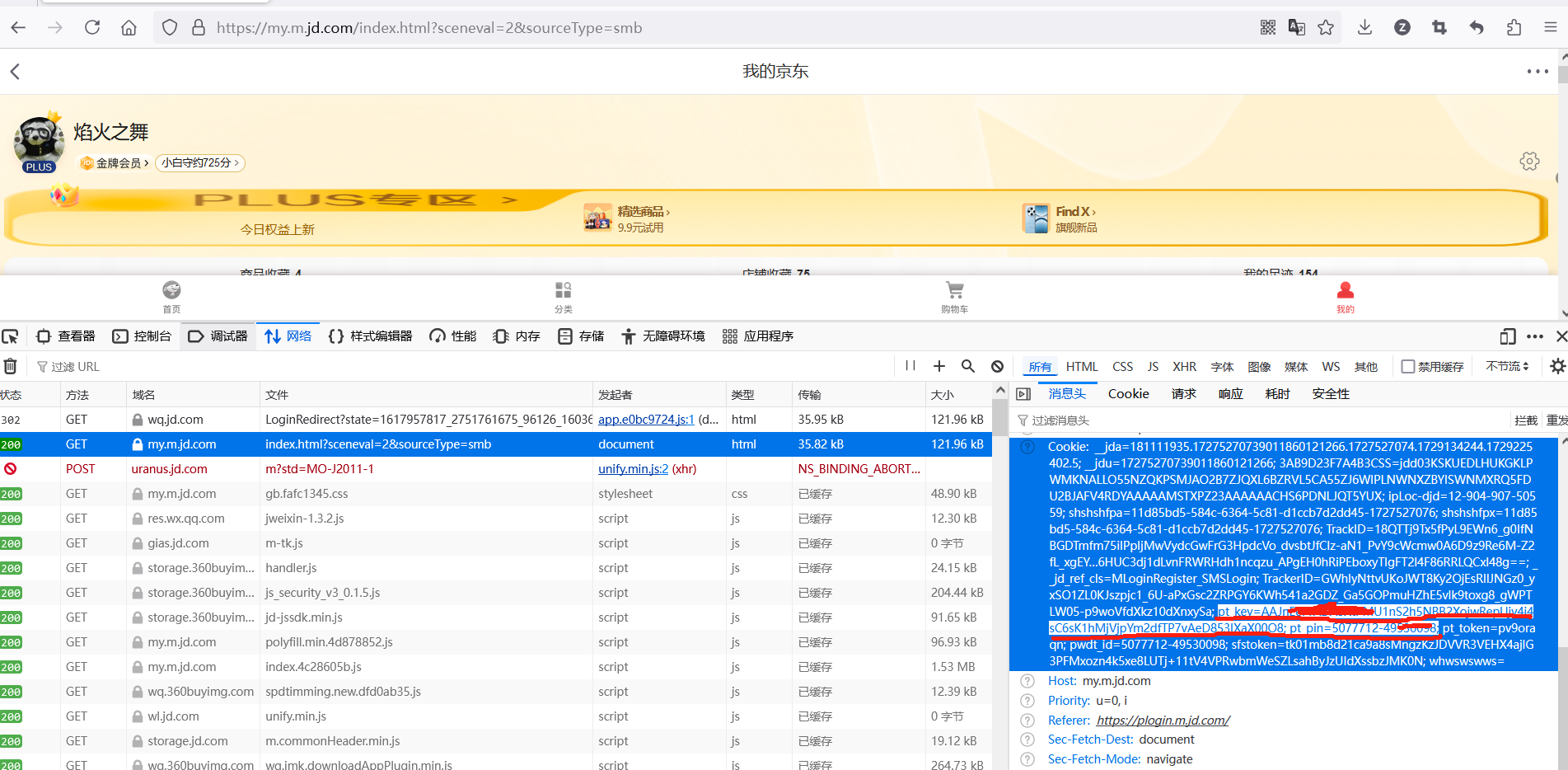Open the 耗时 timings details tab
The width and height of the screenshot is (1568, 770).
[1277, 394]
